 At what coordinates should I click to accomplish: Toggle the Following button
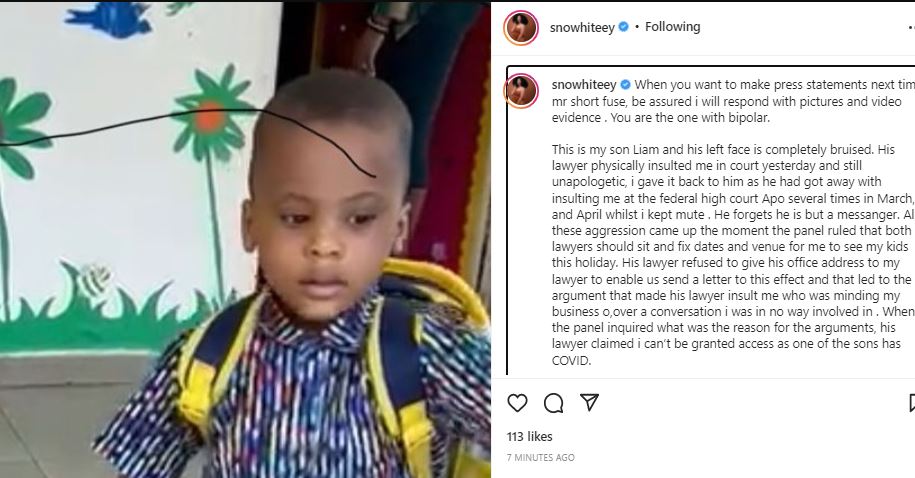[x=672, y=27]
